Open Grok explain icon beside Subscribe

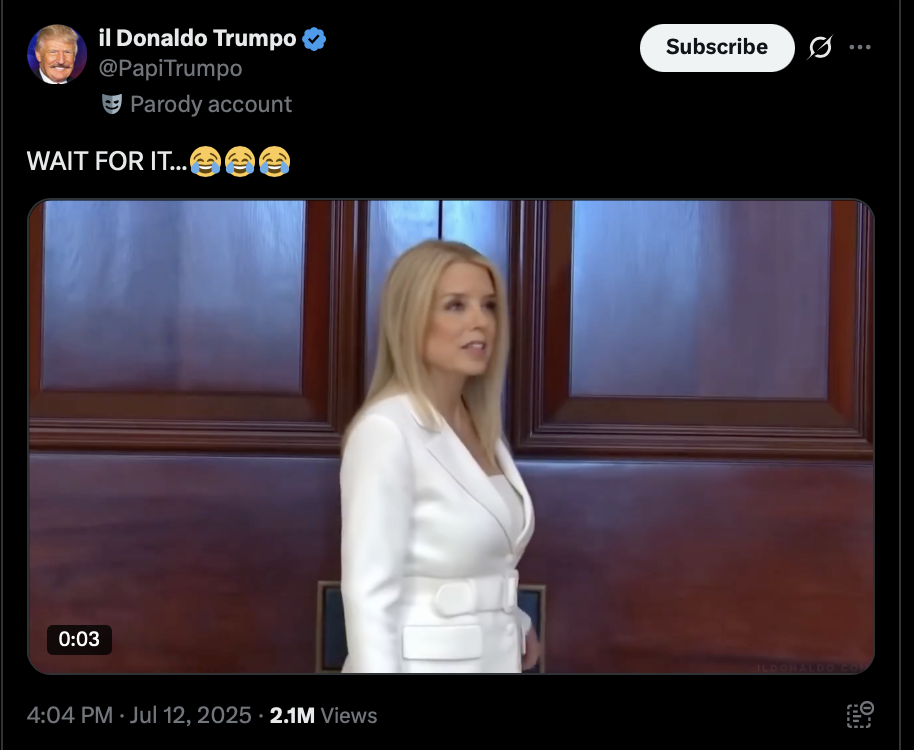tap(820, 47)
